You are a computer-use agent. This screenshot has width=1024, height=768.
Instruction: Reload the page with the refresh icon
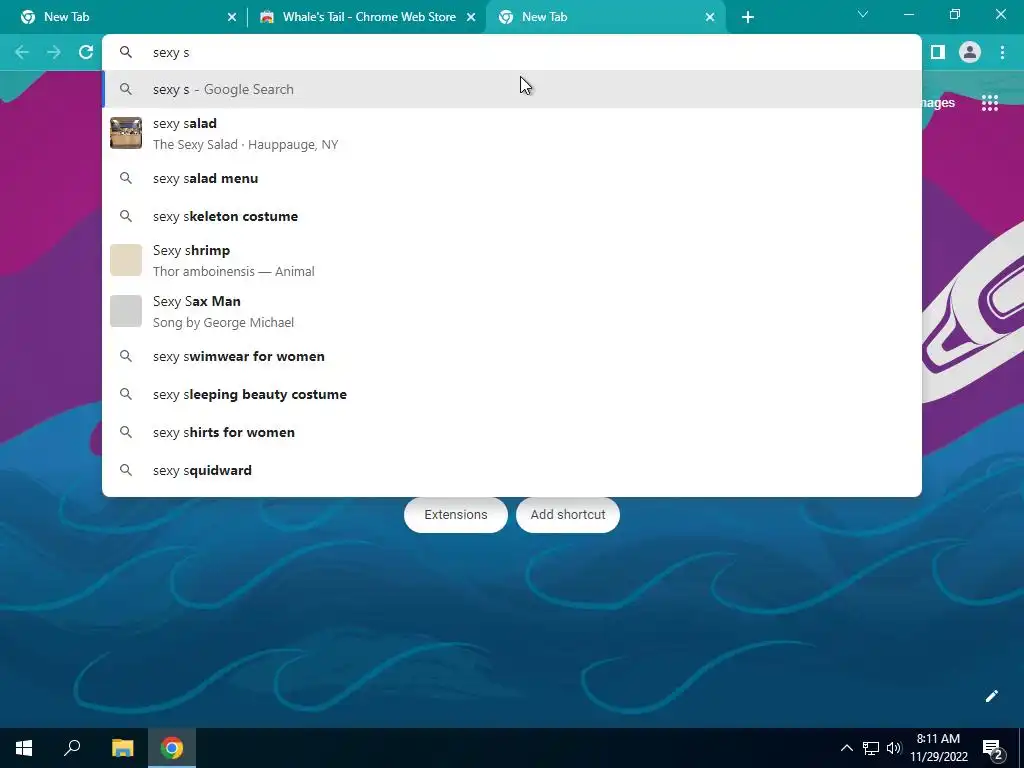[86, 52]
